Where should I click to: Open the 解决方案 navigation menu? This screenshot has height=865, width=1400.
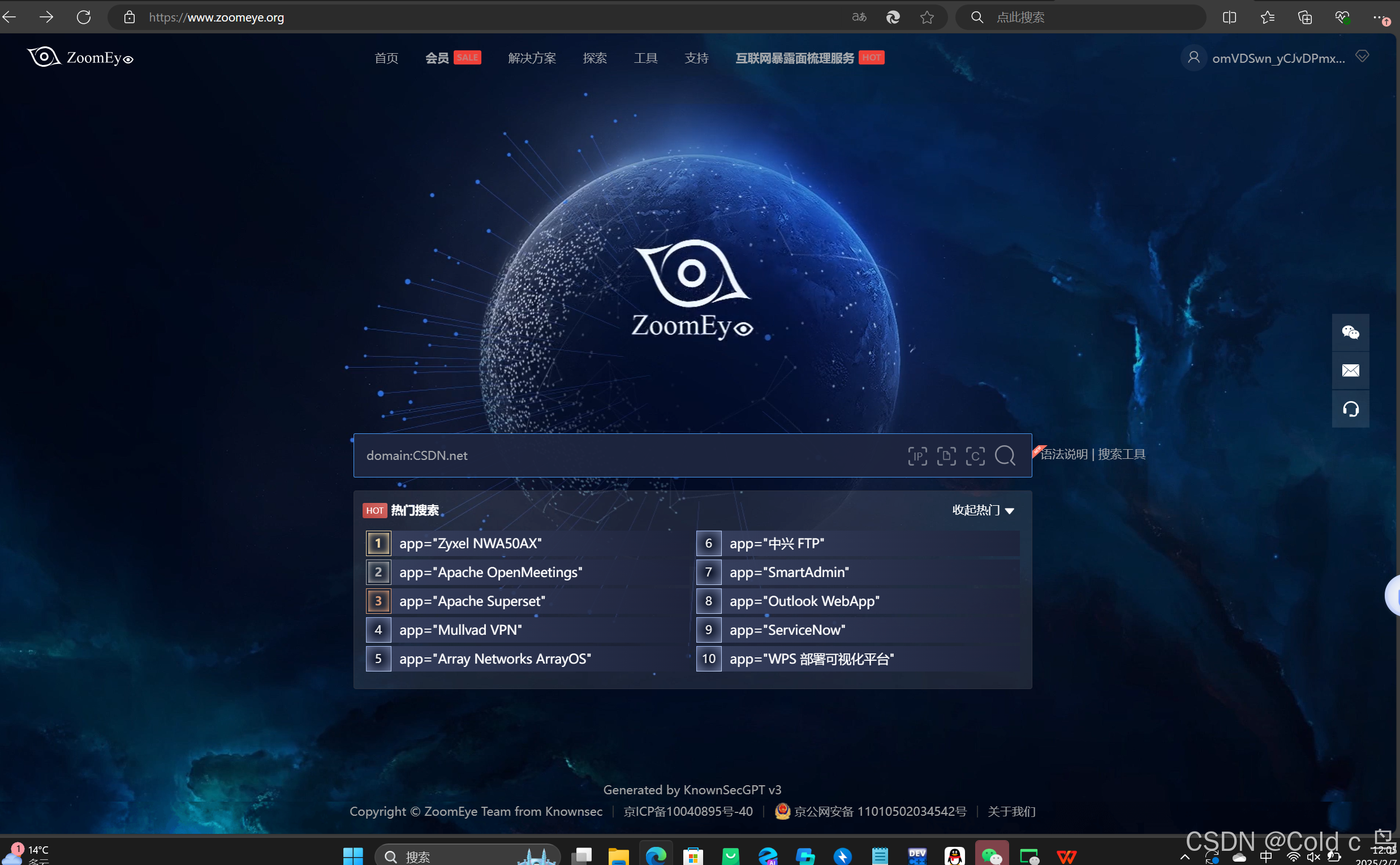[x=532, y=58]
